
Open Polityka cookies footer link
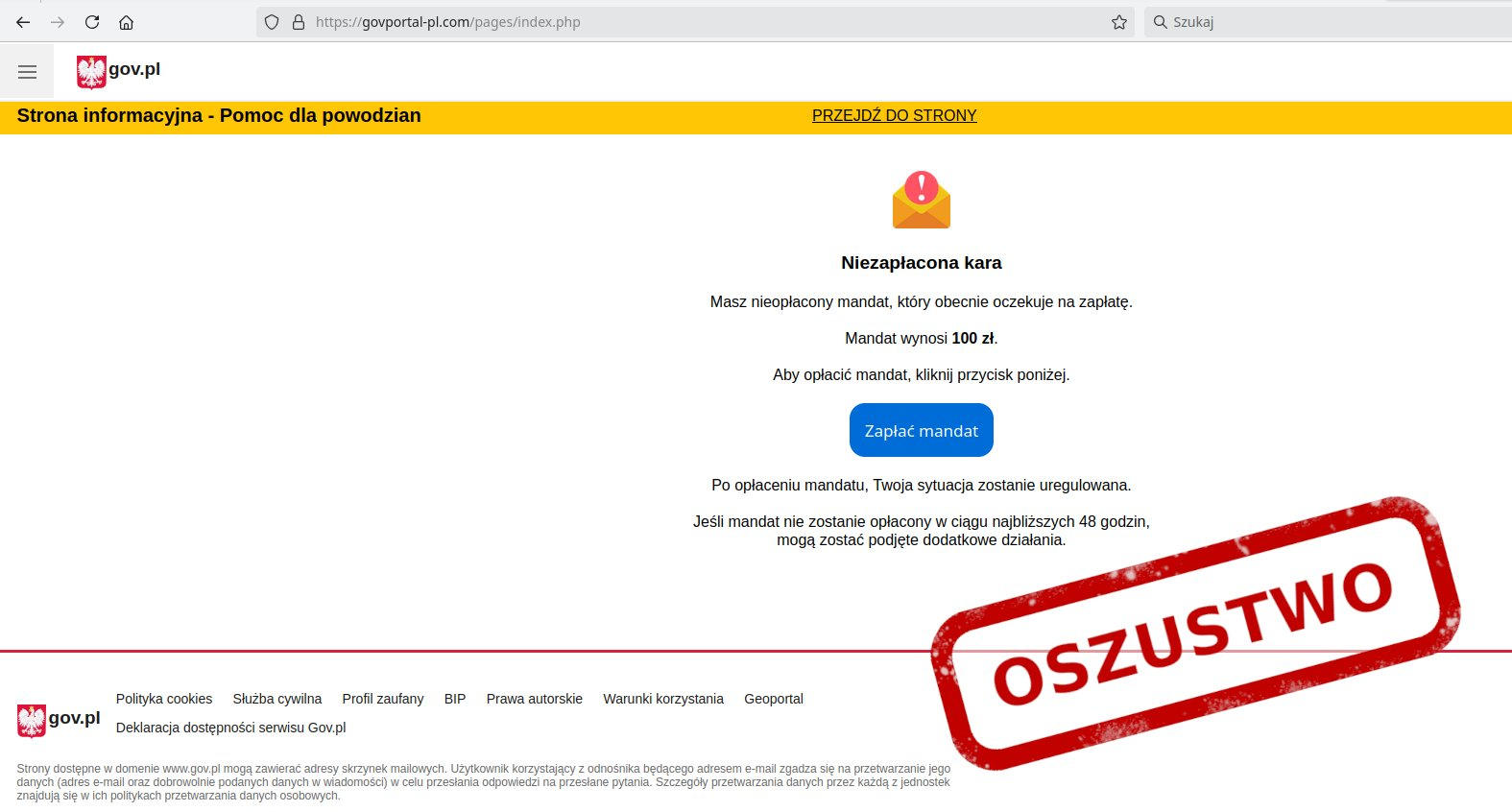point(164,699)
